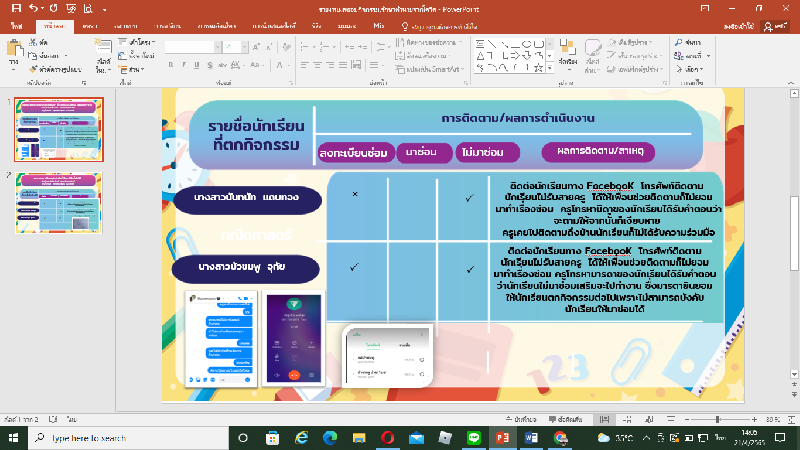Switch to the Insert ribbon tab
800x450 pixels.
(90, 24)
